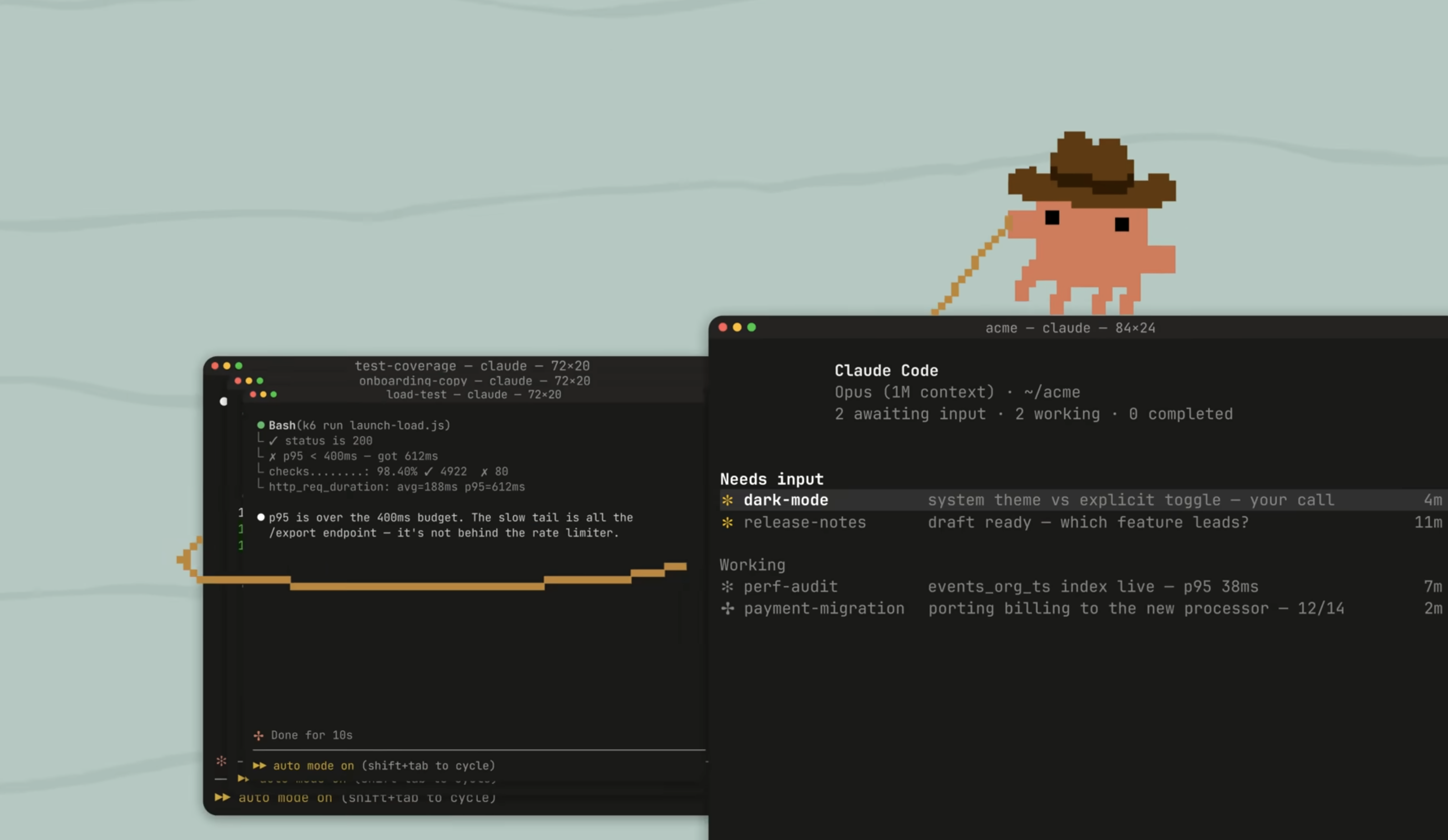1448x840 pixels.
Task: Click the white dot in test-coverage window
Action: click(223, 401)
